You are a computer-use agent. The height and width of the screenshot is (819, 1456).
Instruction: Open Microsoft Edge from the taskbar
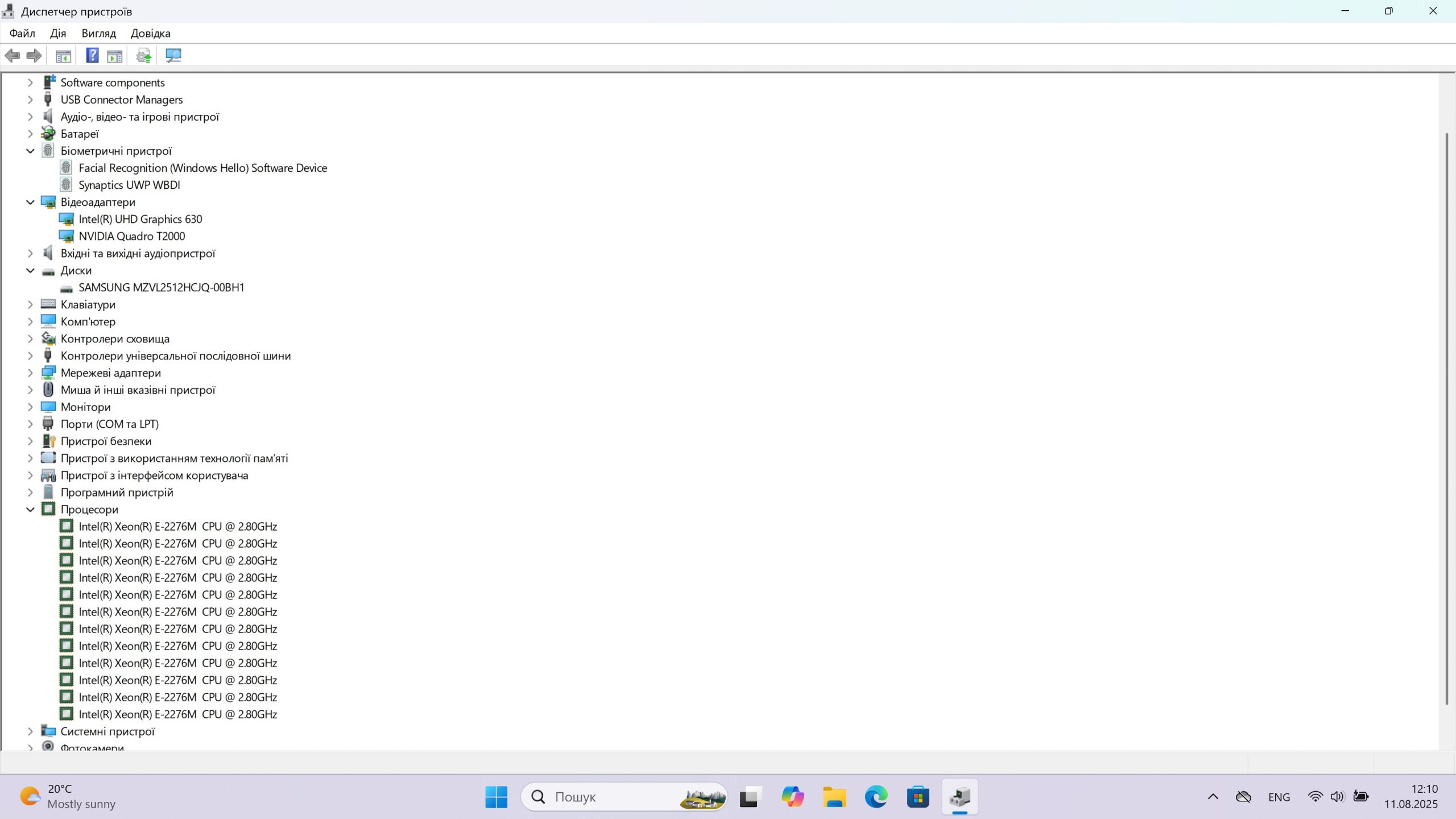point(876,797)
